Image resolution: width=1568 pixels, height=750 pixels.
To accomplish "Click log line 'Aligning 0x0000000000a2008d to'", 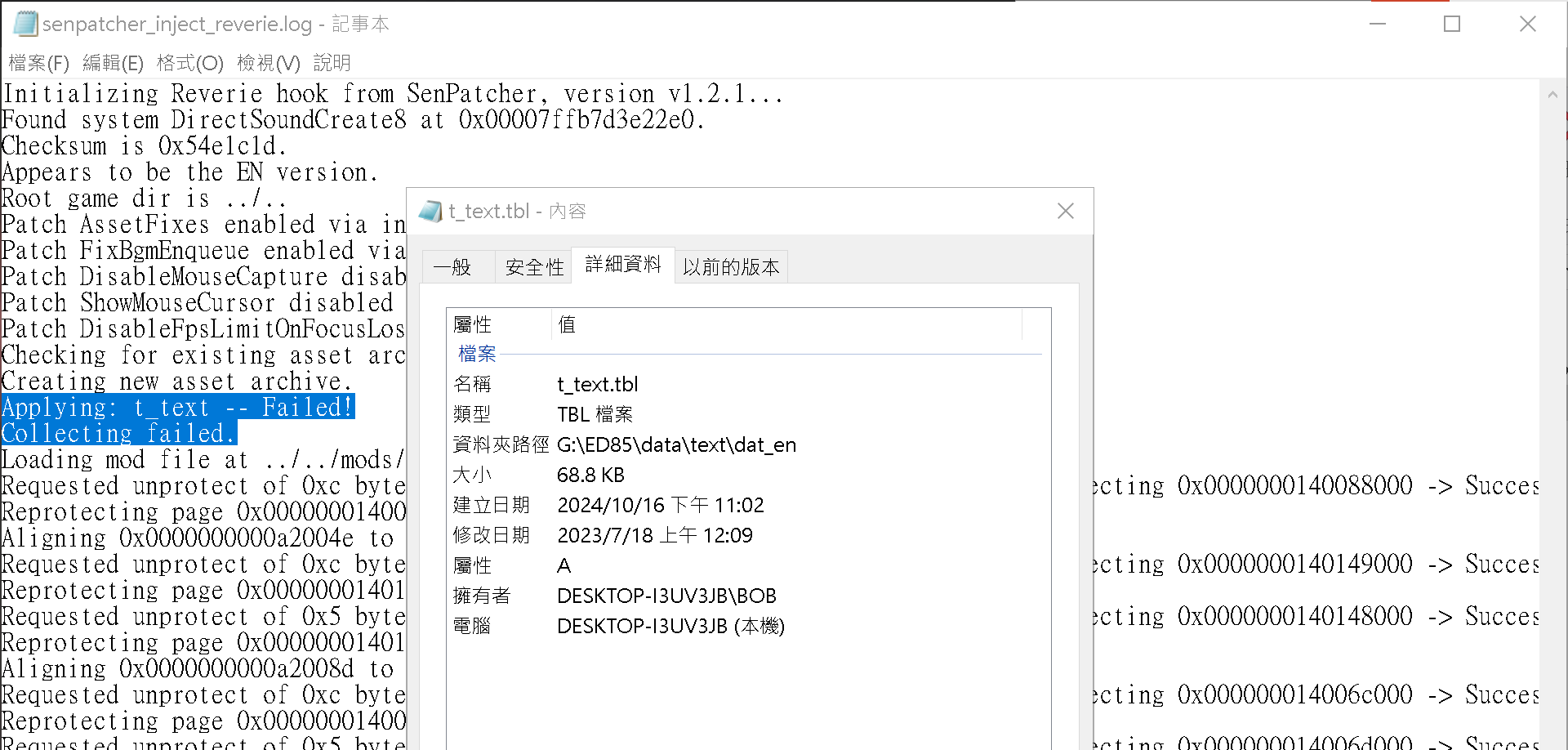I will pos(198,669).
